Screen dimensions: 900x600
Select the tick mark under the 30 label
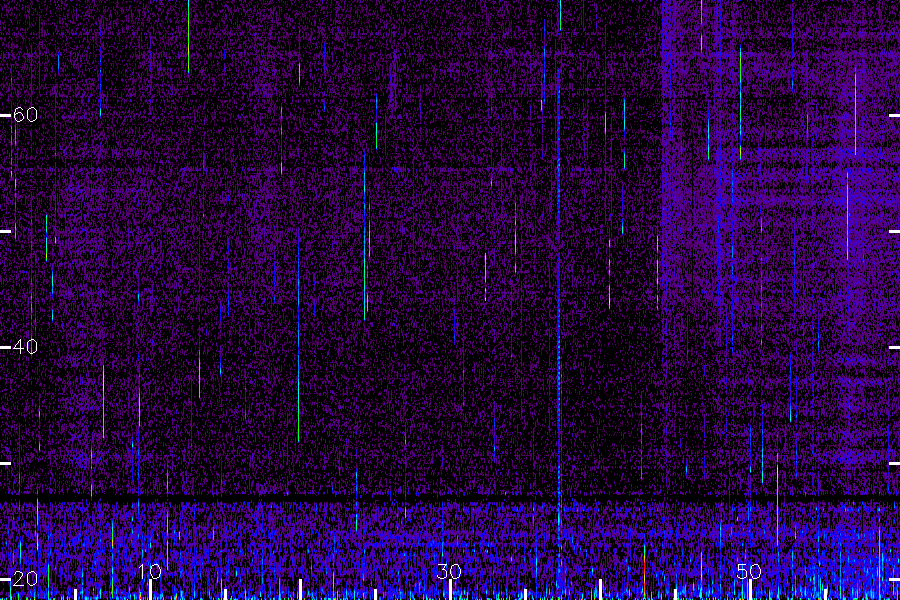450,590
